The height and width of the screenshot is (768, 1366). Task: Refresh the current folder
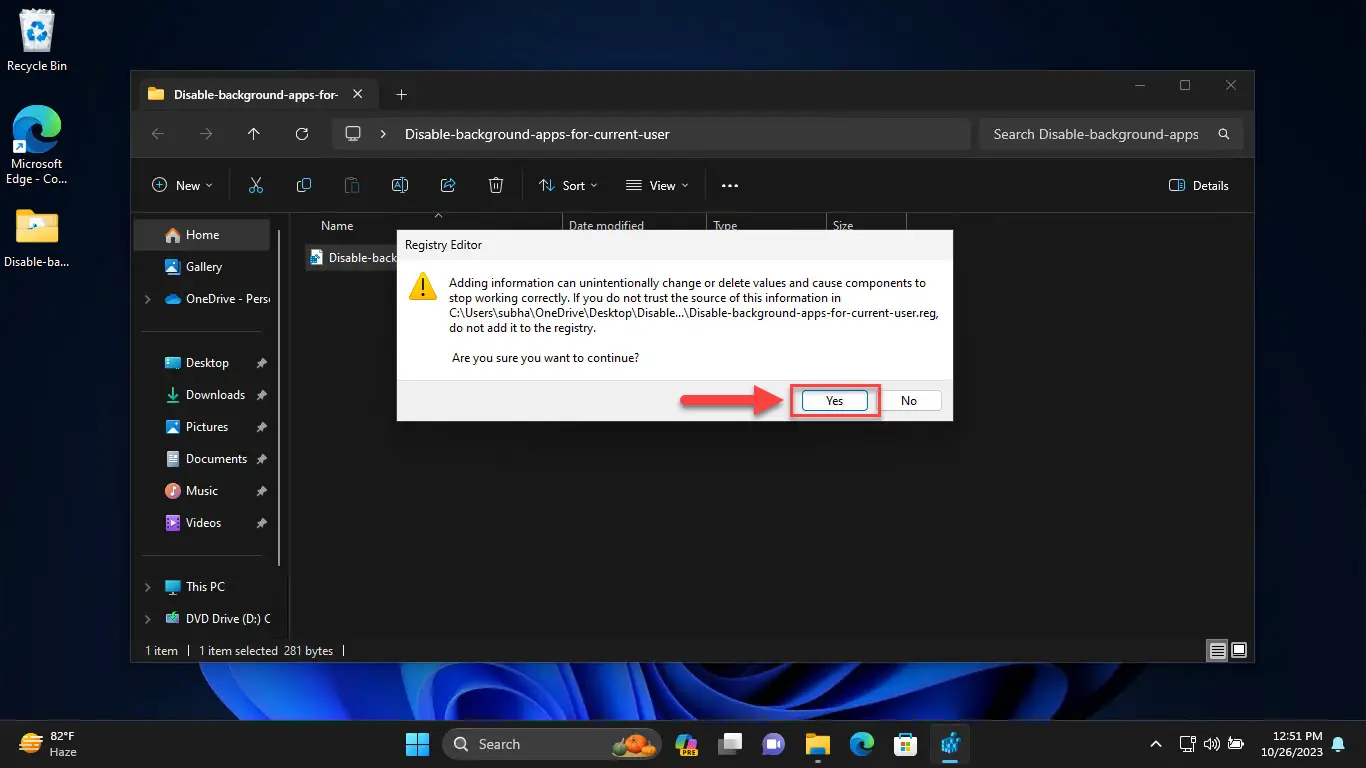coord(302,134)
